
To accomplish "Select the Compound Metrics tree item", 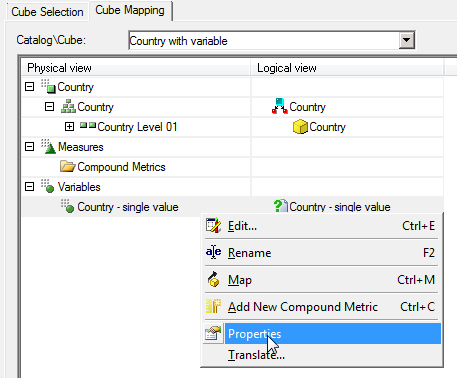I will pos(121,167).
